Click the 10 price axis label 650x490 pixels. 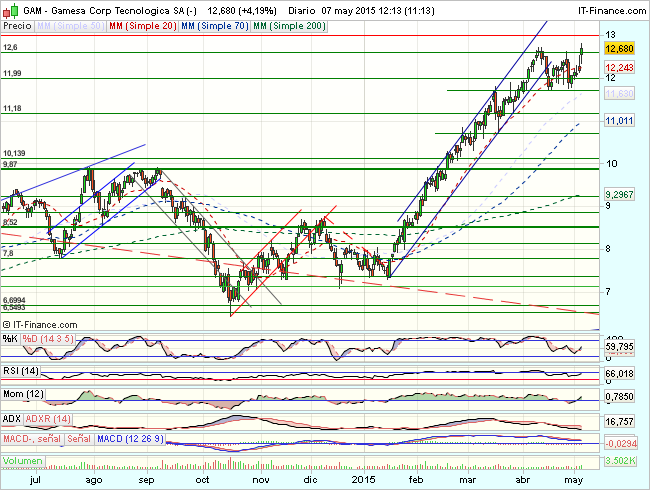(611, 164)
